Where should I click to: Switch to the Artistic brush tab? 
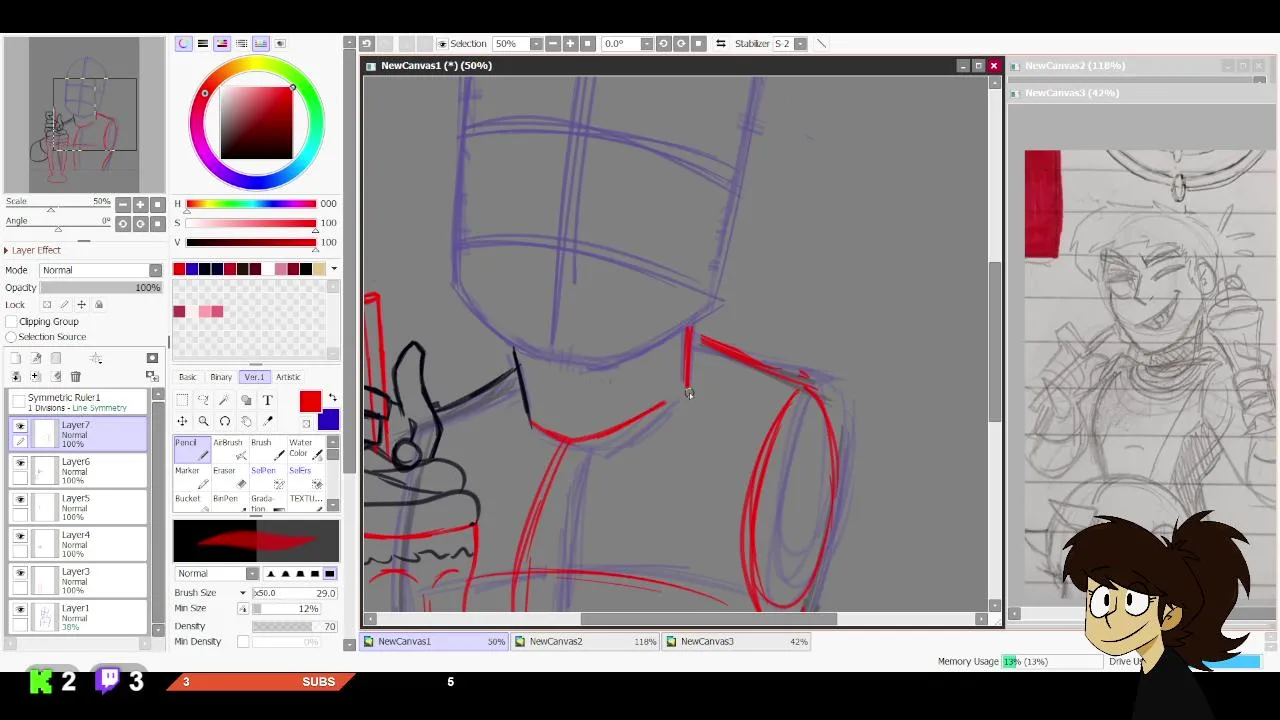[288, 377]
